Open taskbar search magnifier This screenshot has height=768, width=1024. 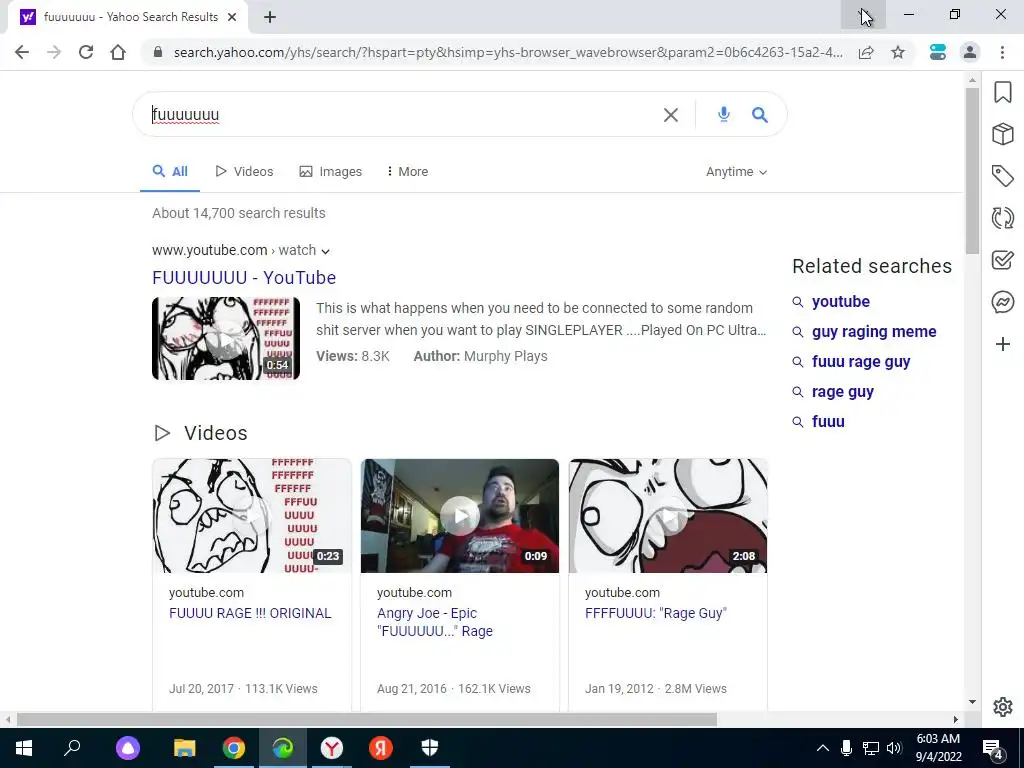[72, 748]
